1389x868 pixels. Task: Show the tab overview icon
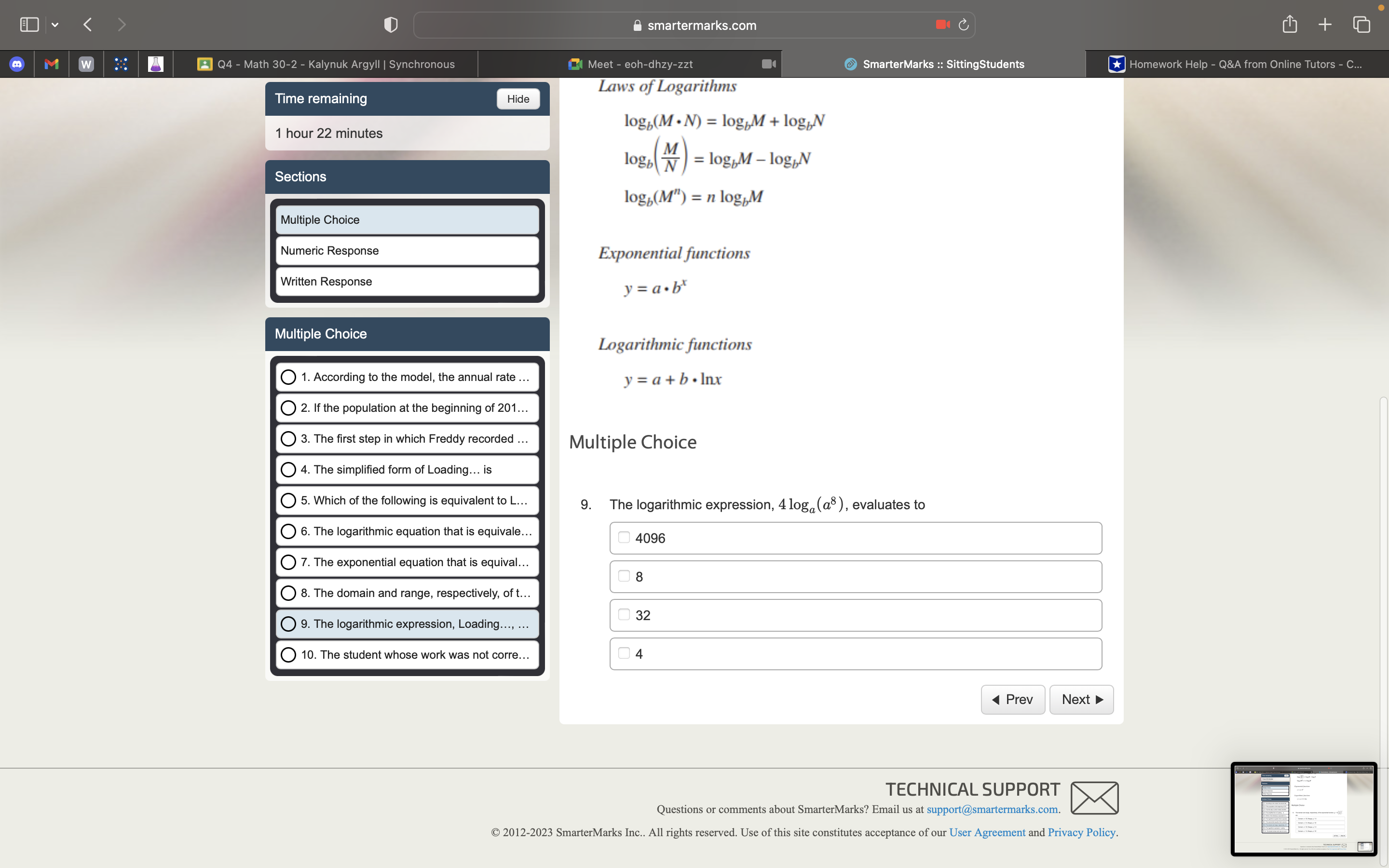(1361, 25)
